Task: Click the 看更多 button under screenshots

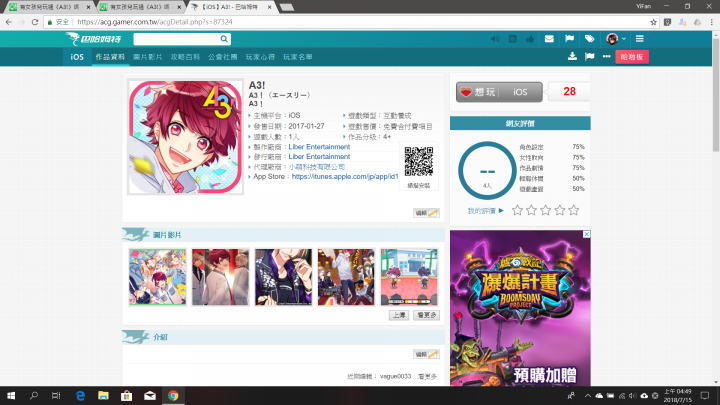Action: click(427, 315)
